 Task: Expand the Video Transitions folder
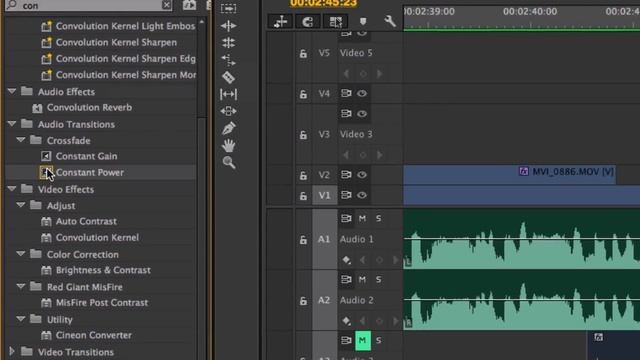coord(12,351)
